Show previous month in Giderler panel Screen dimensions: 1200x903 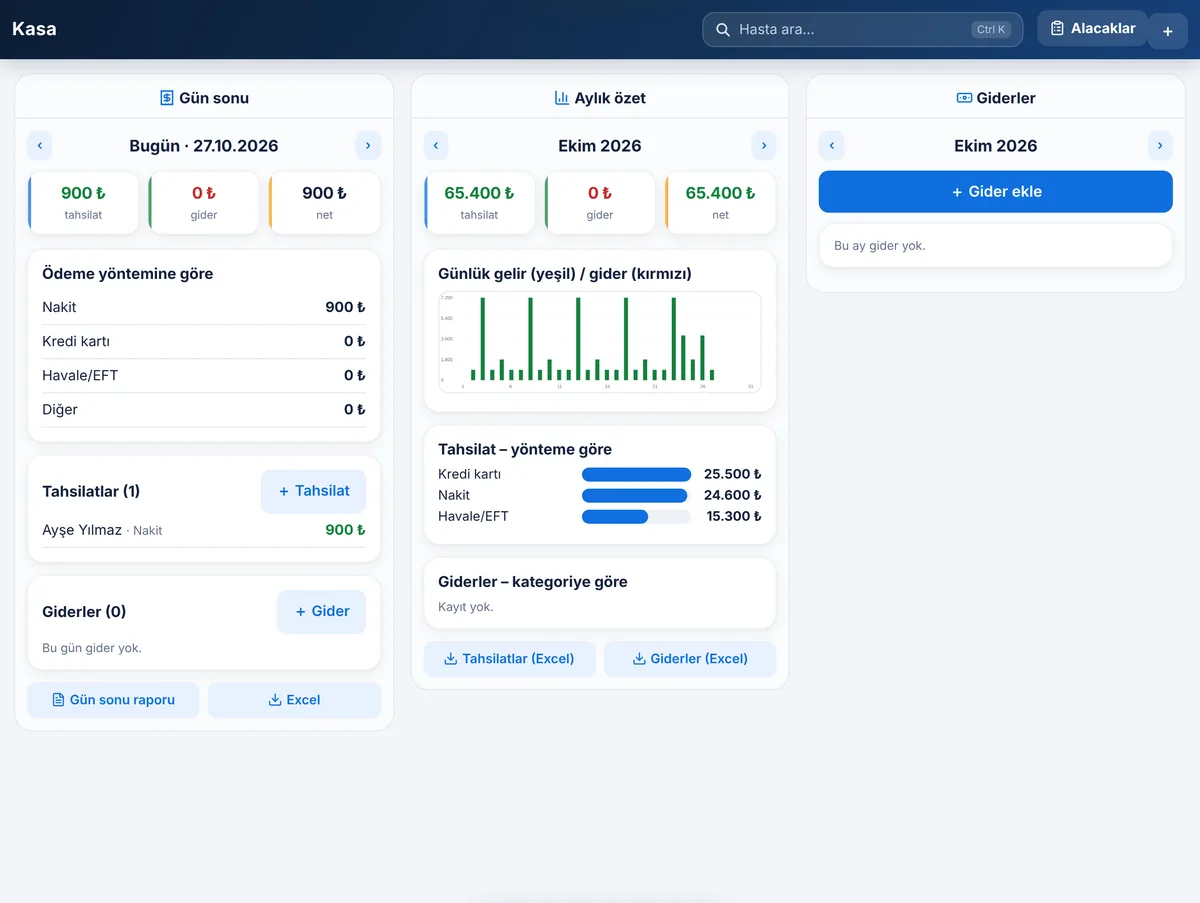832,146
